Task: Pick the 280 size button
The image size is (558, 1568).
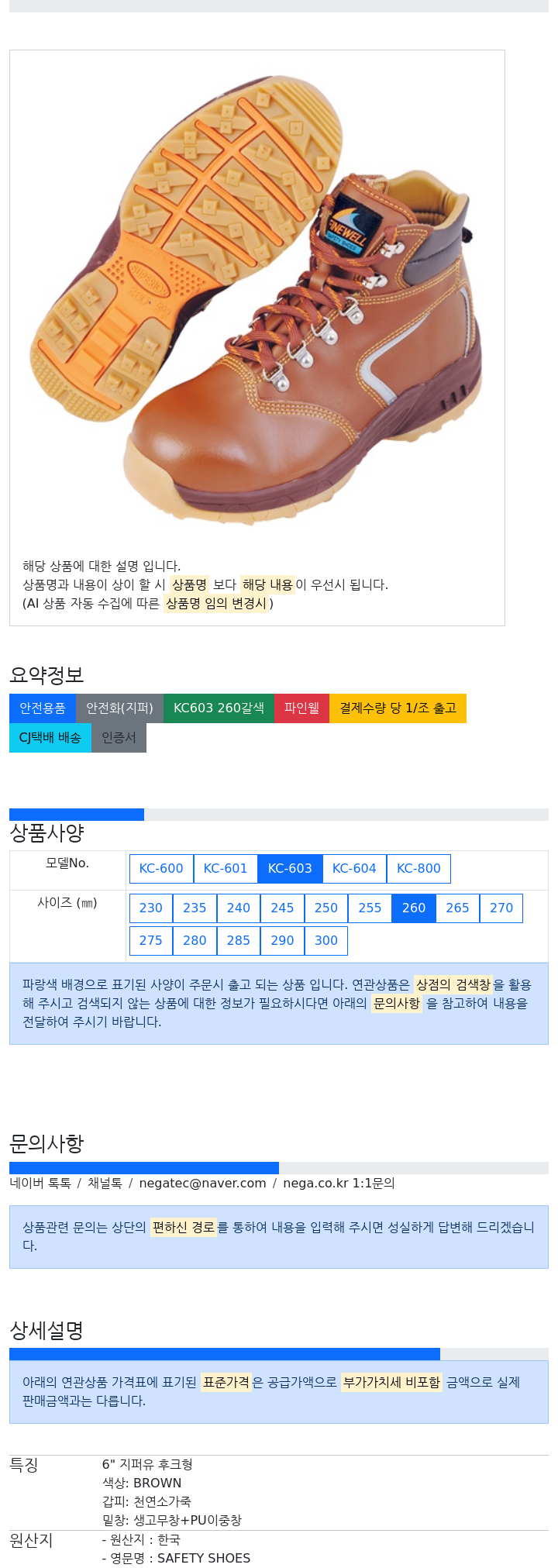Action: click(195, 941)
